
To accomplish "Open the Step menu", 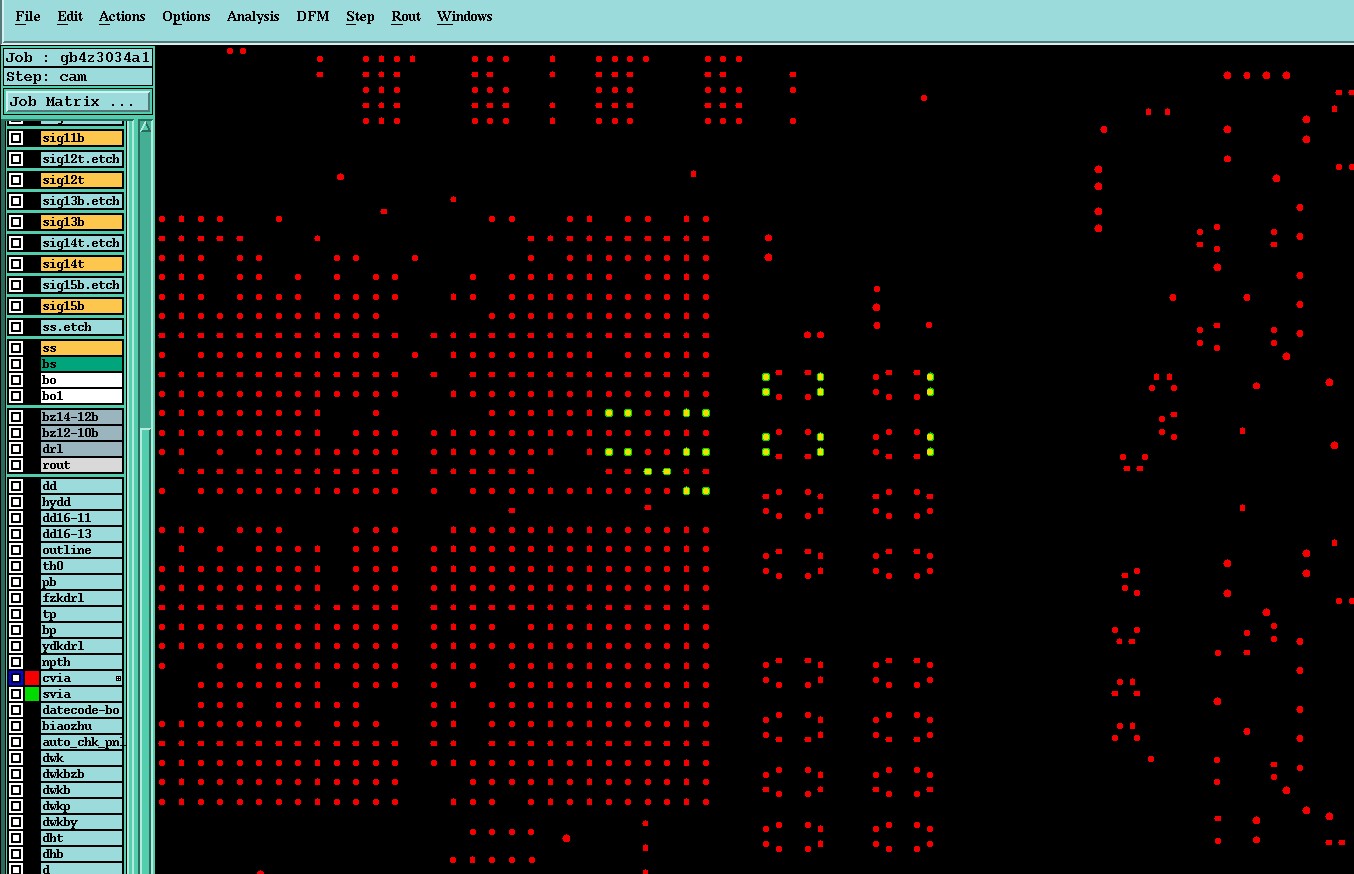I will pos(360,16).
